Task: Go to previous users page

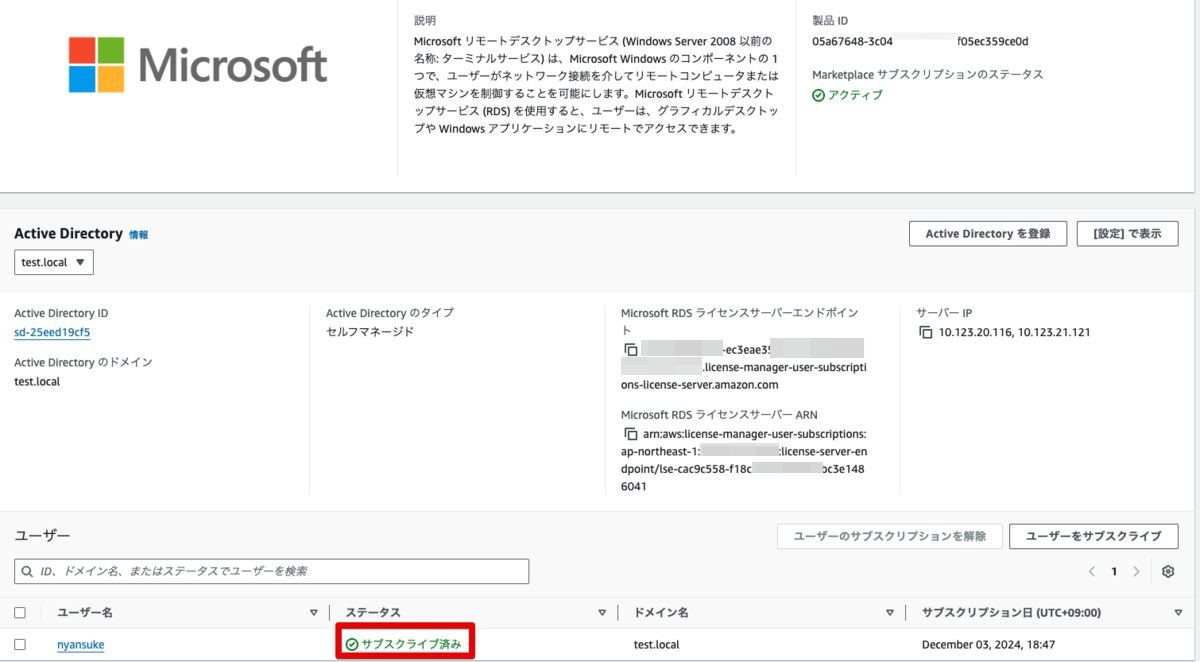Action: (x=1092, y=571)
